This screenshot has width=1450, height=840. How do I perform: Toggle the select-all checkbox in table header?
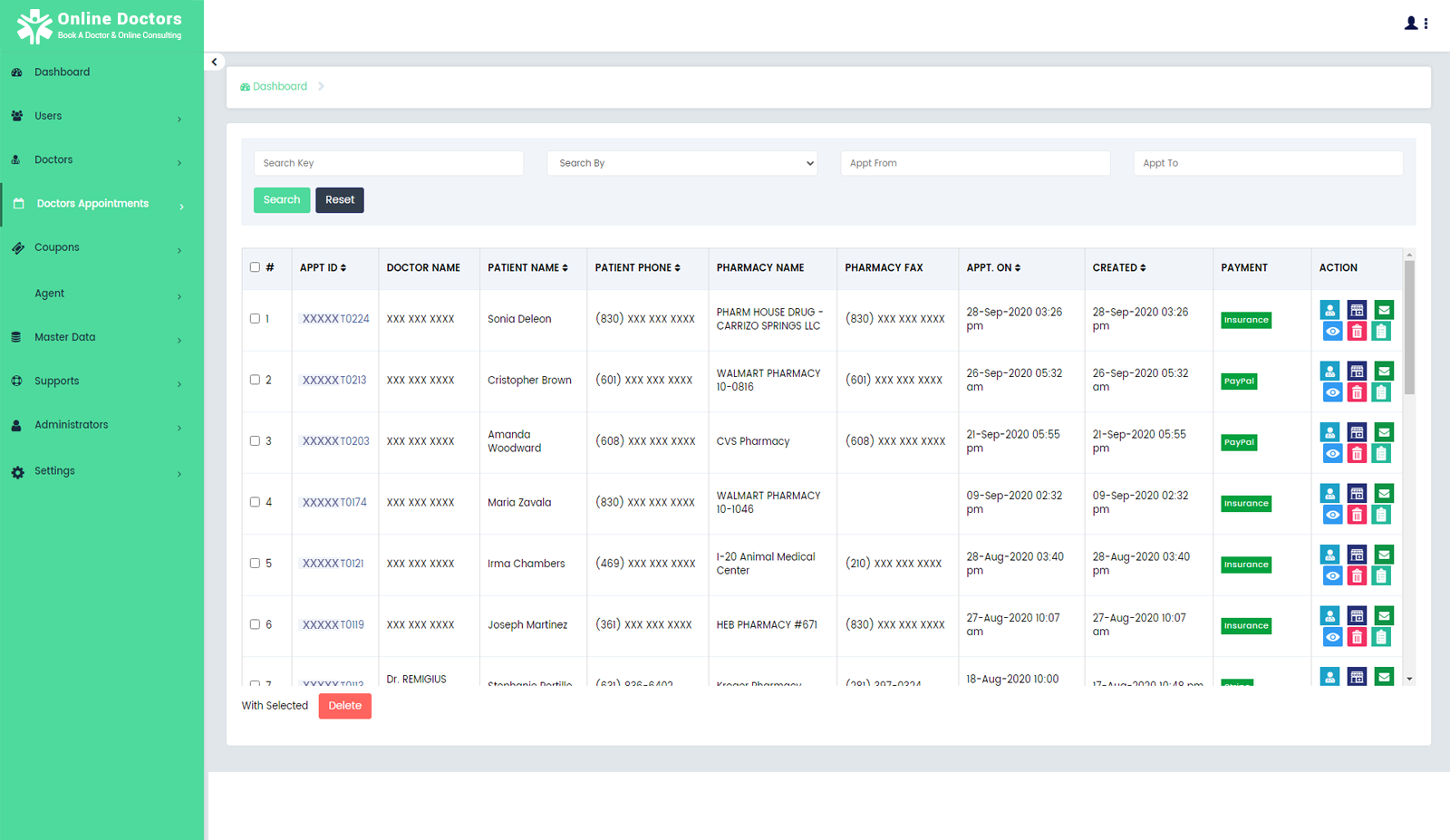(255, 267)
